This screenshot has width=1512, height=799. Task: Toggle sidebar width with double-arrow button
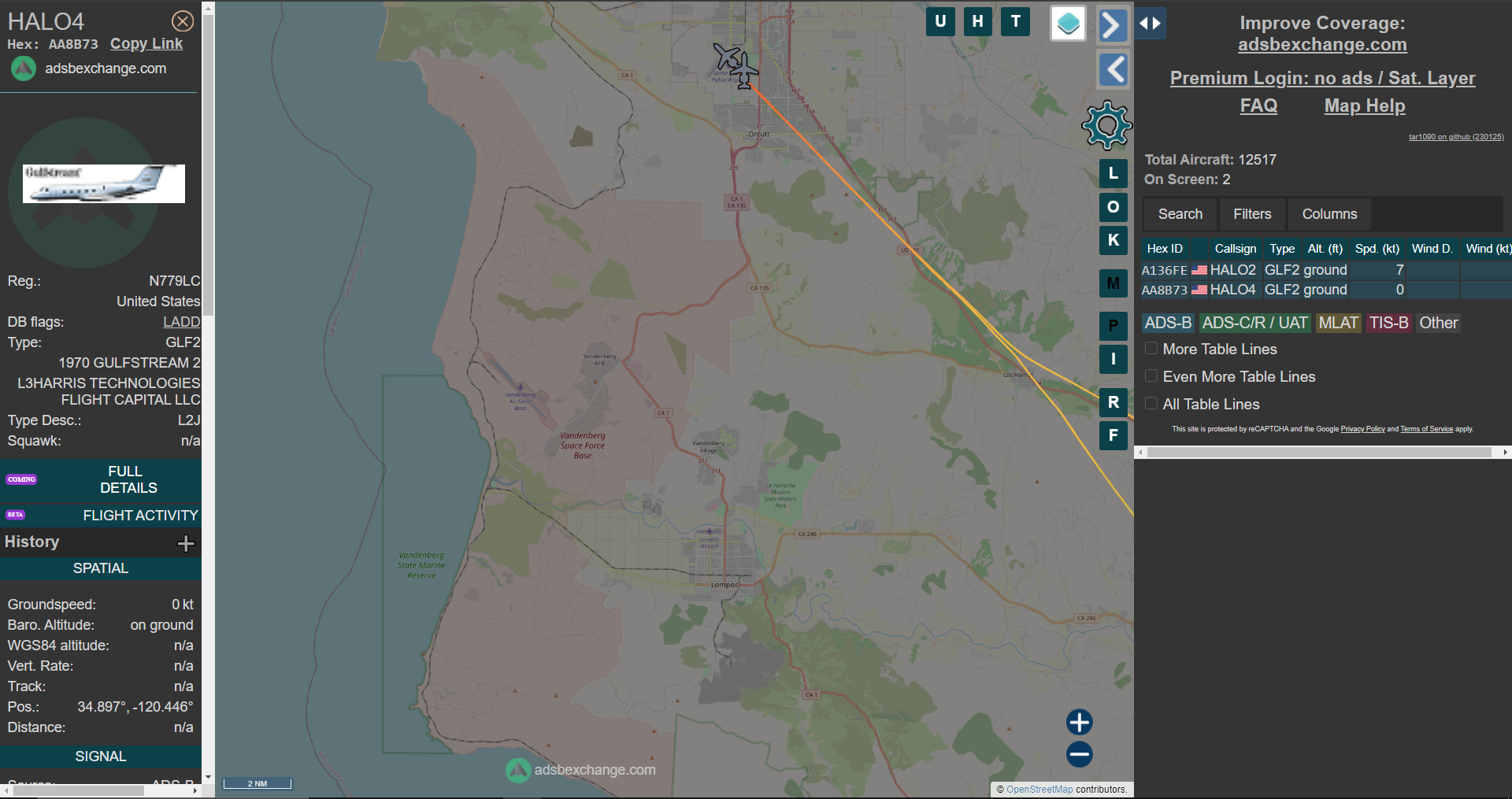(1151, 23)
